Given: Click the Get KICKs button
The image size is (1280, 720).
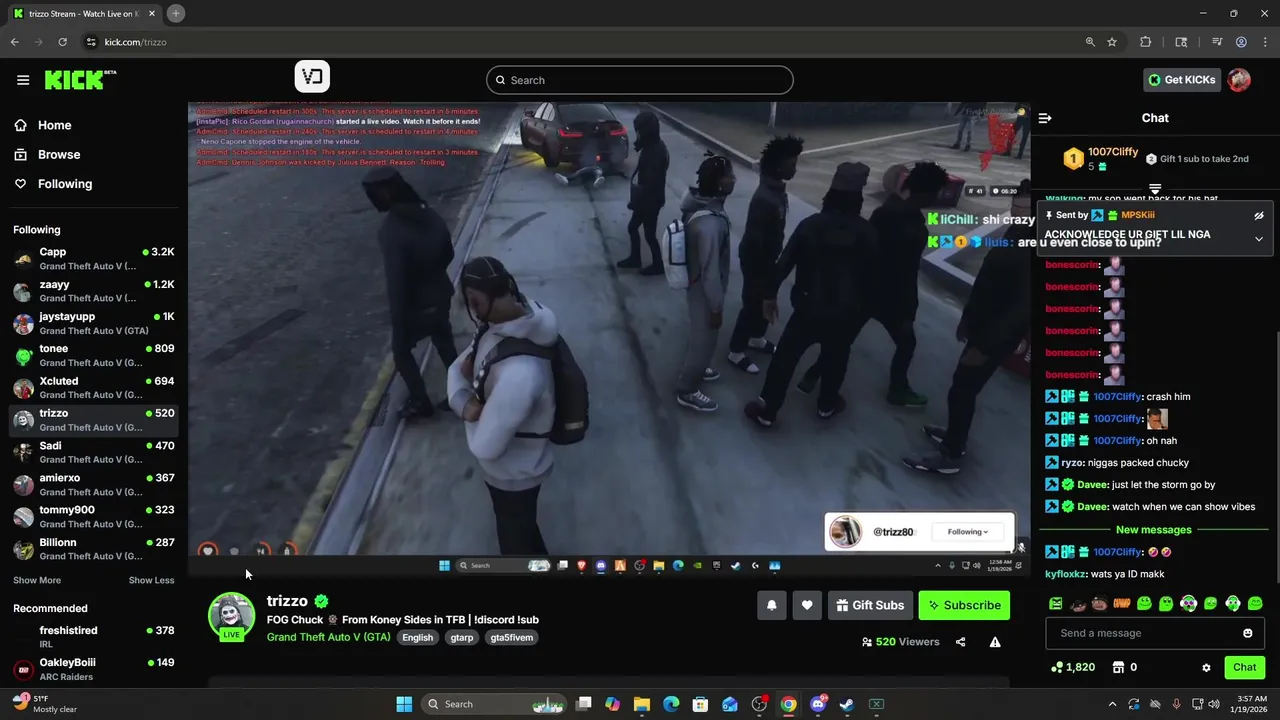Looking at the screenshot, I should point(1182,80).
